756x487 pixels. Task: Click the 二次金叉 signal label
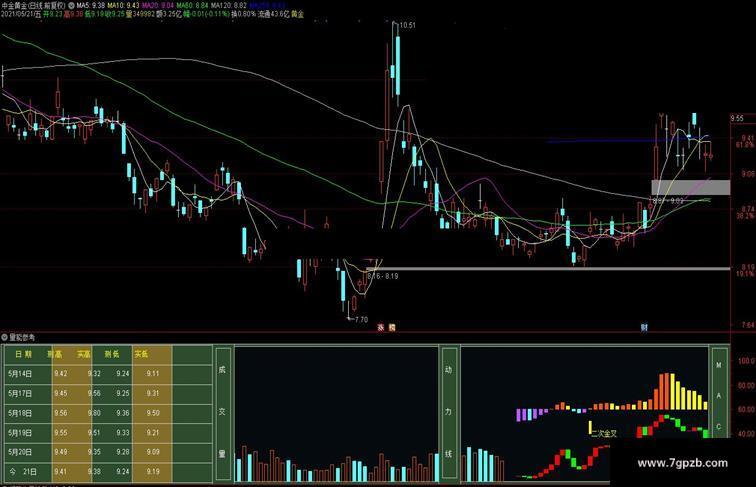point(605,433)
